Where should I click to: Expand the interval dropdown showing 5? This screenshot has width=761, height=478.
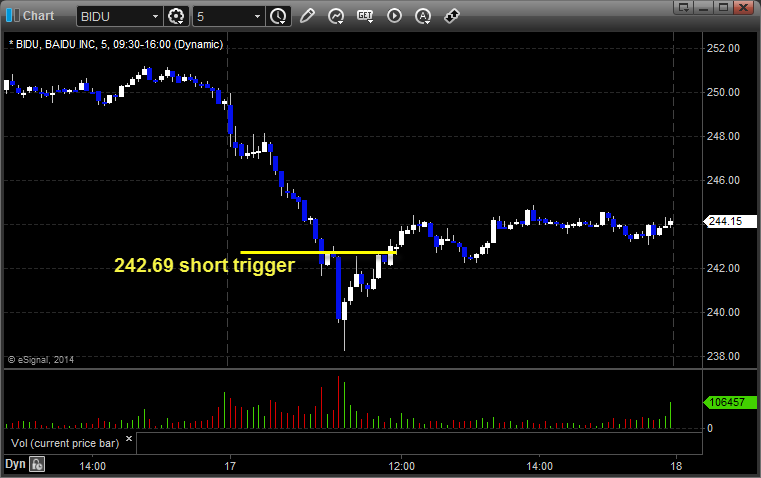[x=257, y=16]
